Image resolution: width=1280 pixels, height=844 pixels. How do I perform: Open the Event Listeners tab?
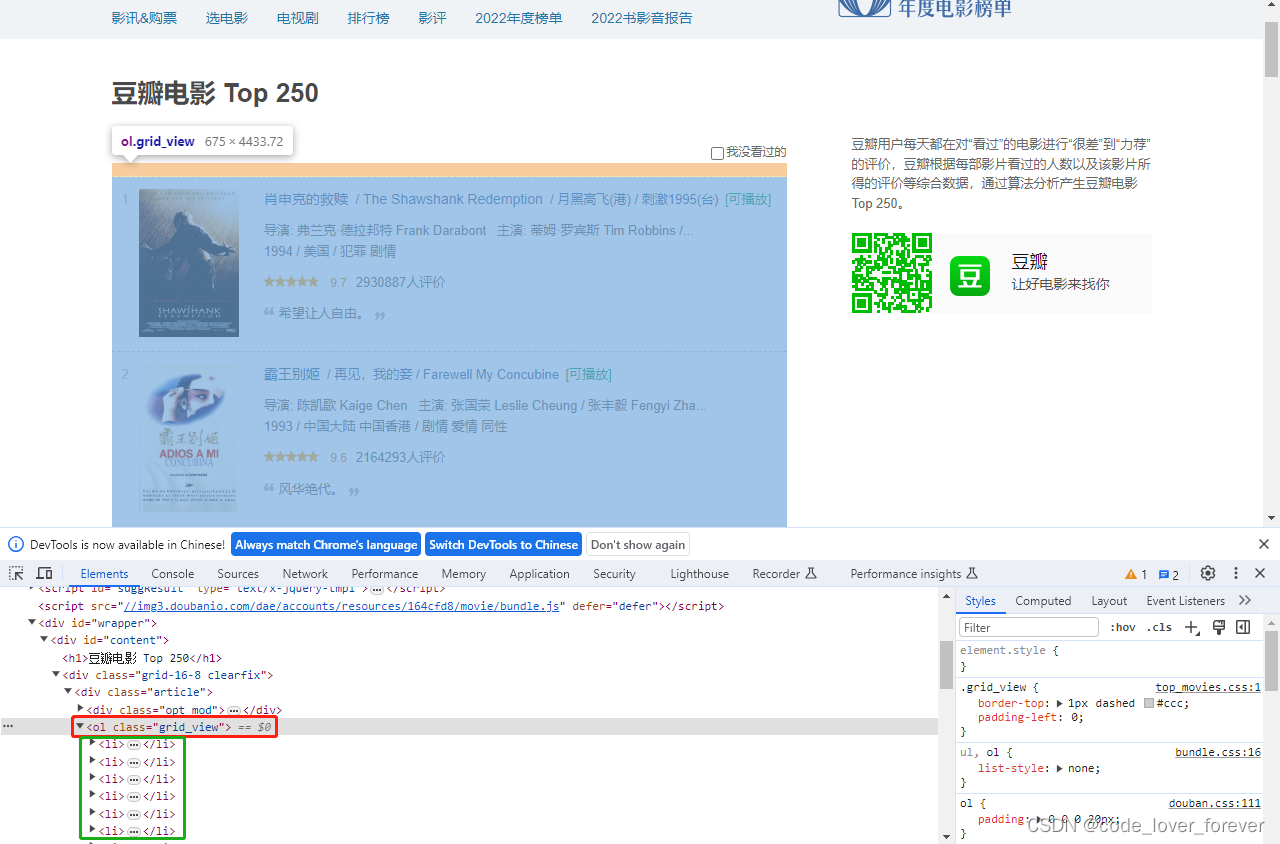(x=1186, y=600)
